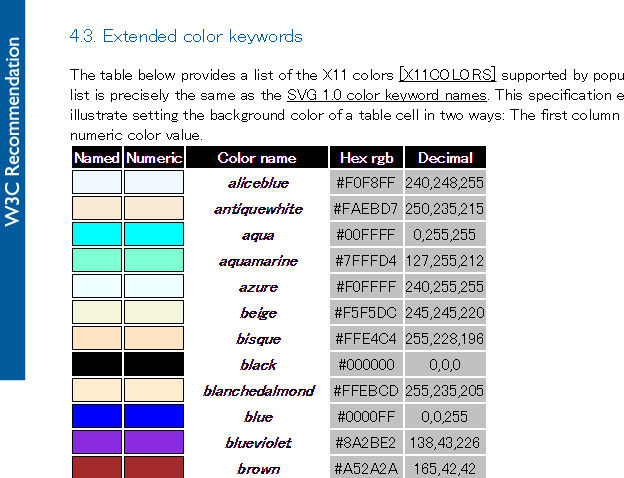The height and width of the screenshot is (478, 624).
Task: Open the X11COLORS reference link
Action: coord(447,75)
